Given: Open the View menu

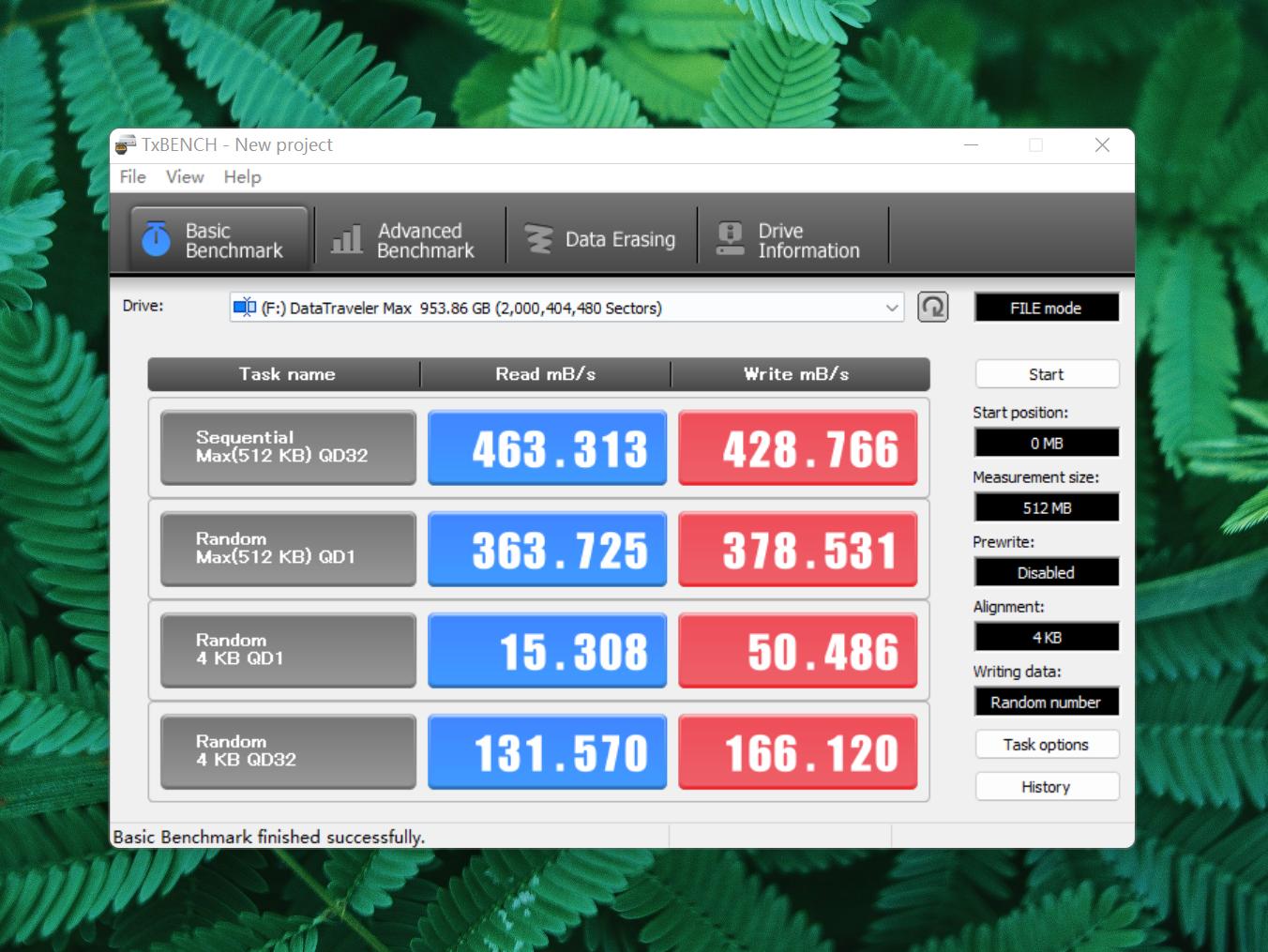Looking at the screenshot, I should [185, 177].
